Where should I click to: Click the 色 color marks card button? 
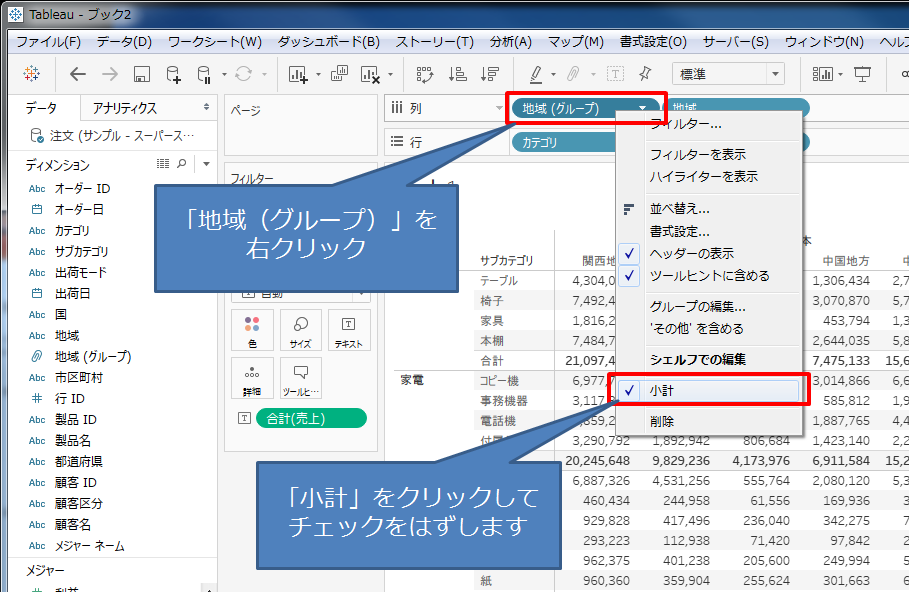[x=252, y=330]
